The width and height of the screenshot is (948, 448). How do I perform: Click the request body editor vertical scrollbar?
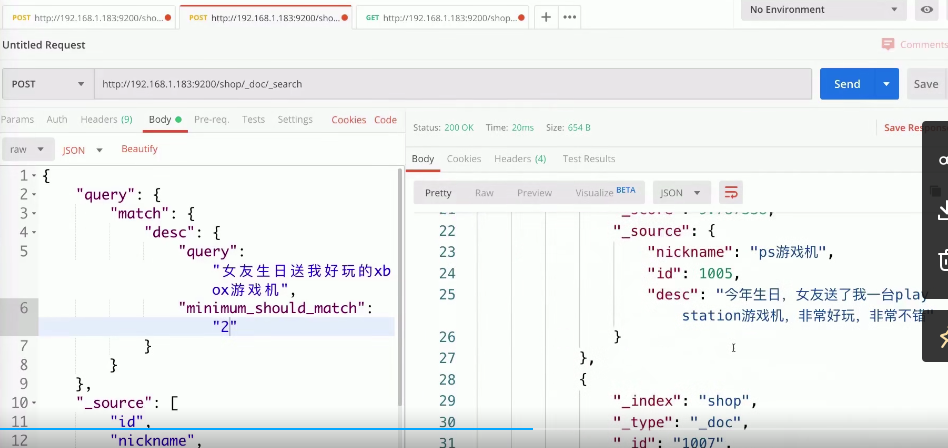coord(399,287)
